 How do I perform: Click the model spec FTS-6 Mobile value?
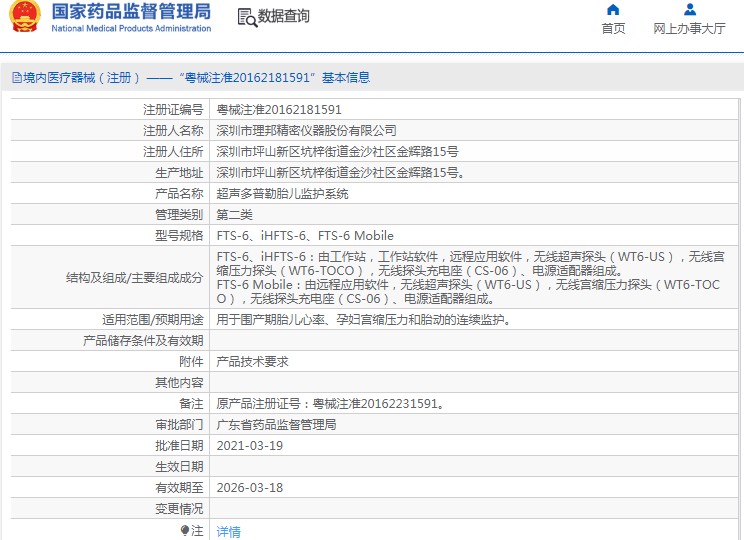[x=355, y=236]
